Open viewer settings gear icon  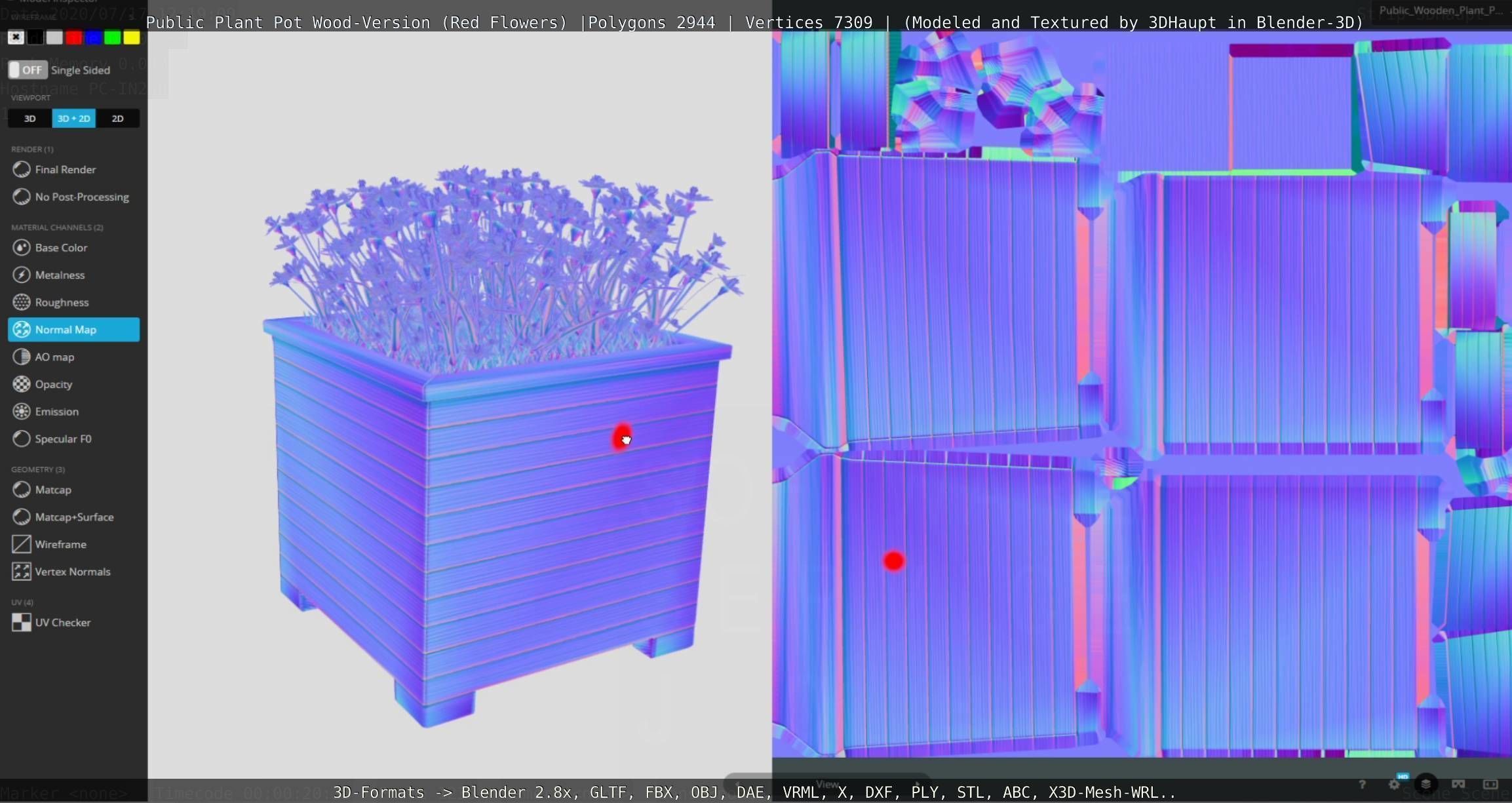click(1394, 784)
